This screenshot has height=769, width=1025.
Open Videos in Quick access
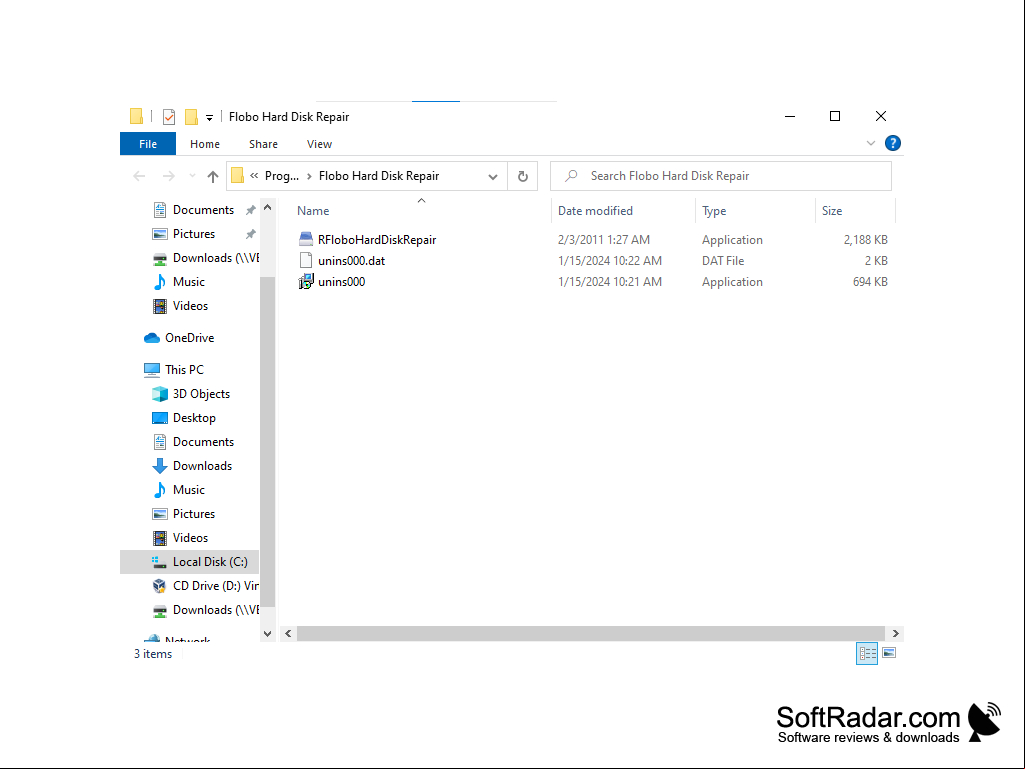[x=190, y=306]
